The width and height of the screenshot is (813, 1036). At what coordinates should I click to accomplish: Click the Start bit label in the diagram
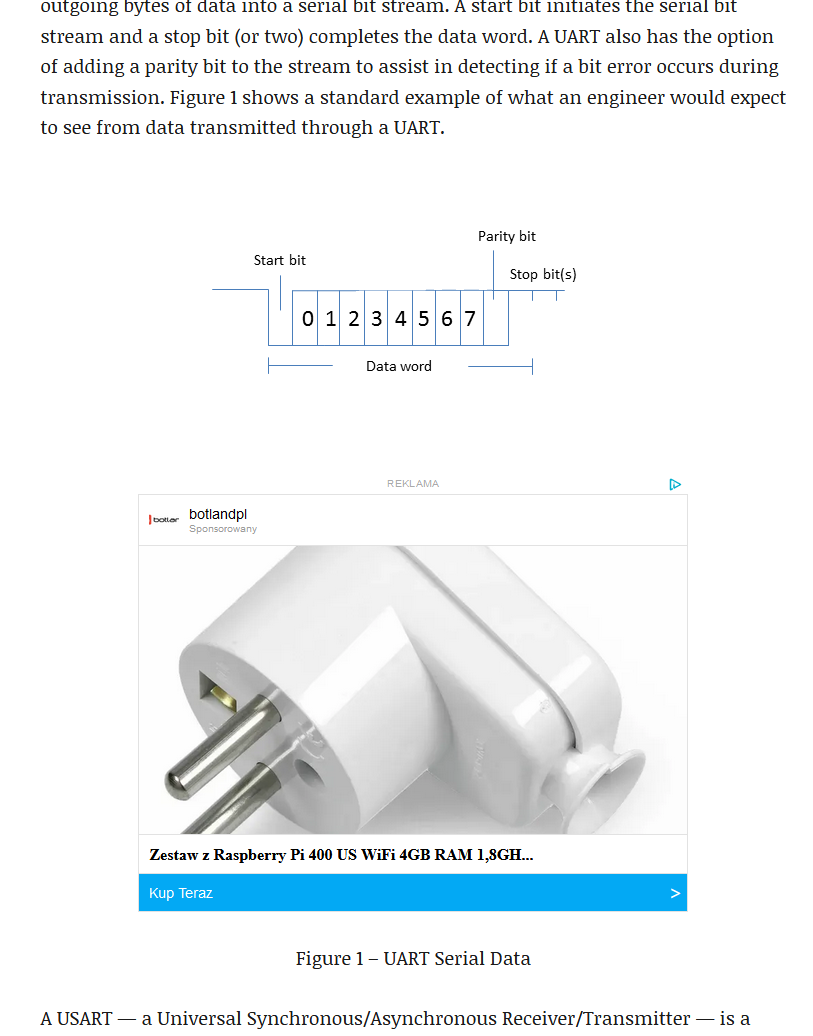pyautogui.click(x=280, y=260)
